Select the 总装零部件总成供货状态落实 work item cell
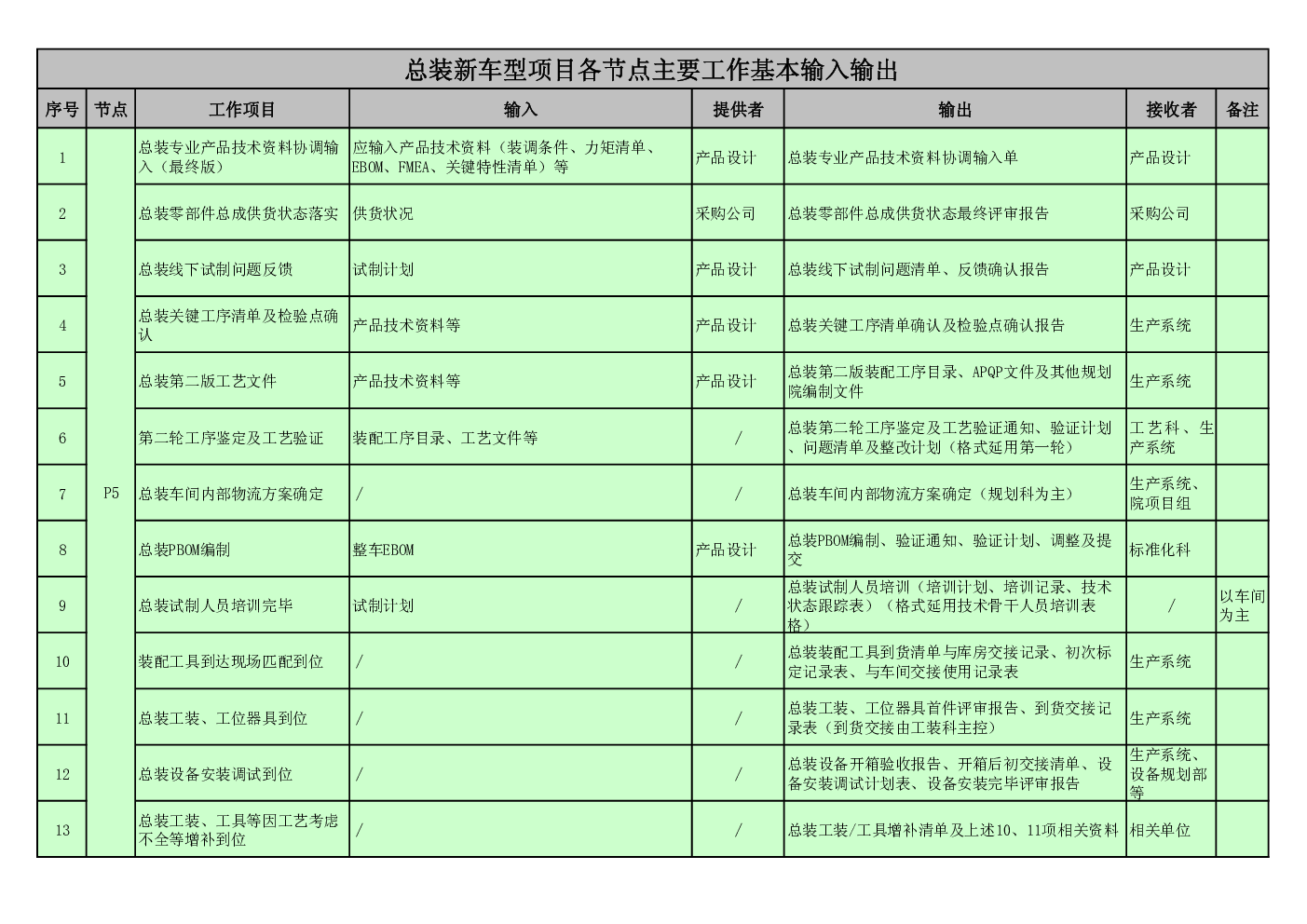 pyautogui.click(x=241, y=213)
